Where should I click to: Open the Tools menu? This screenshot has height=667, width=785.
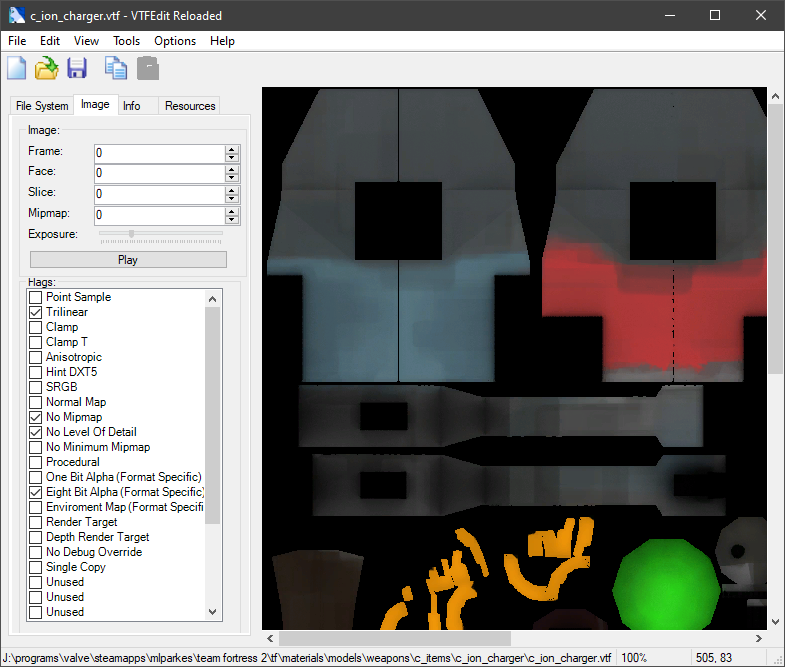(126, 41)
